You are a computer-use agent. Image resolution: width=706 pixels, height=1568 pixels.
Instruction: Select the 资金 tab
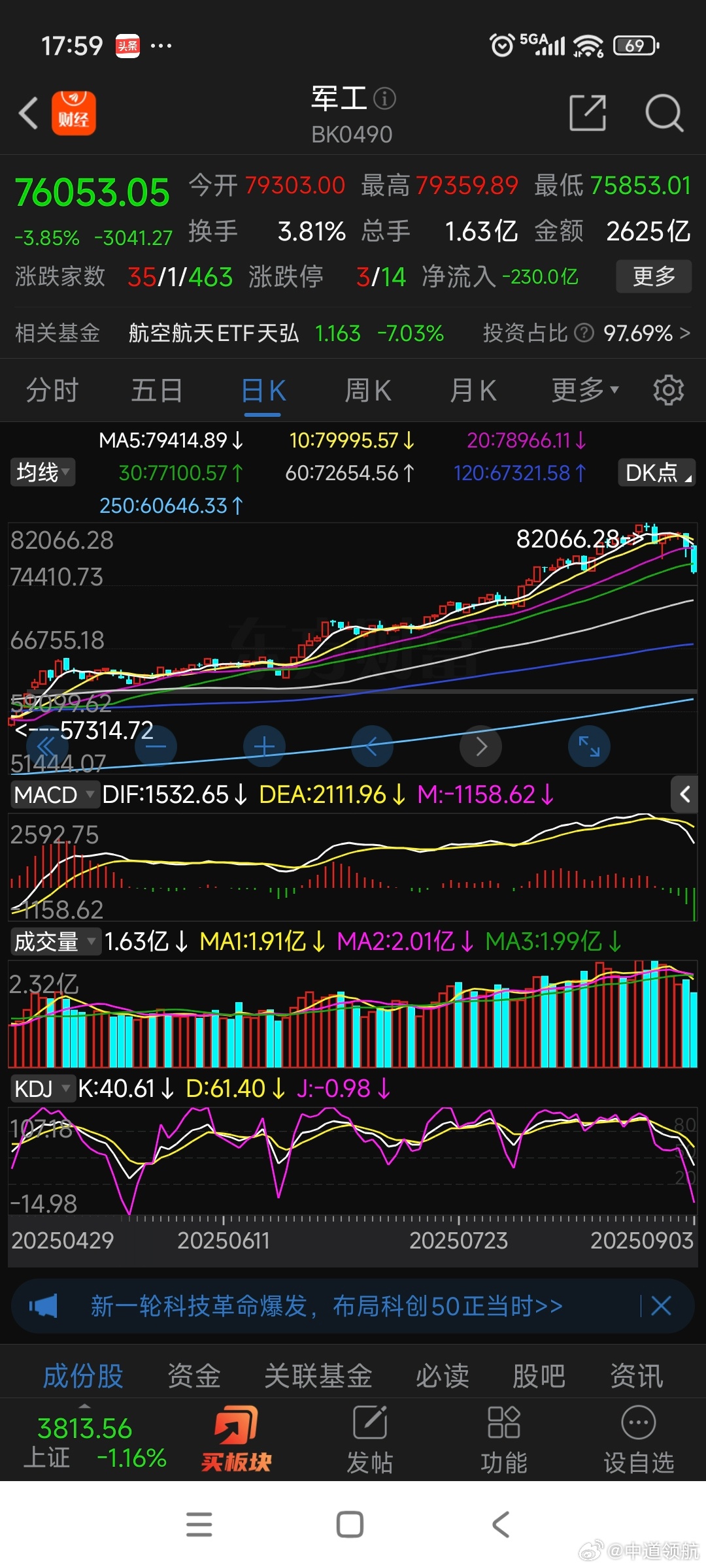(x=193, y=1376)
